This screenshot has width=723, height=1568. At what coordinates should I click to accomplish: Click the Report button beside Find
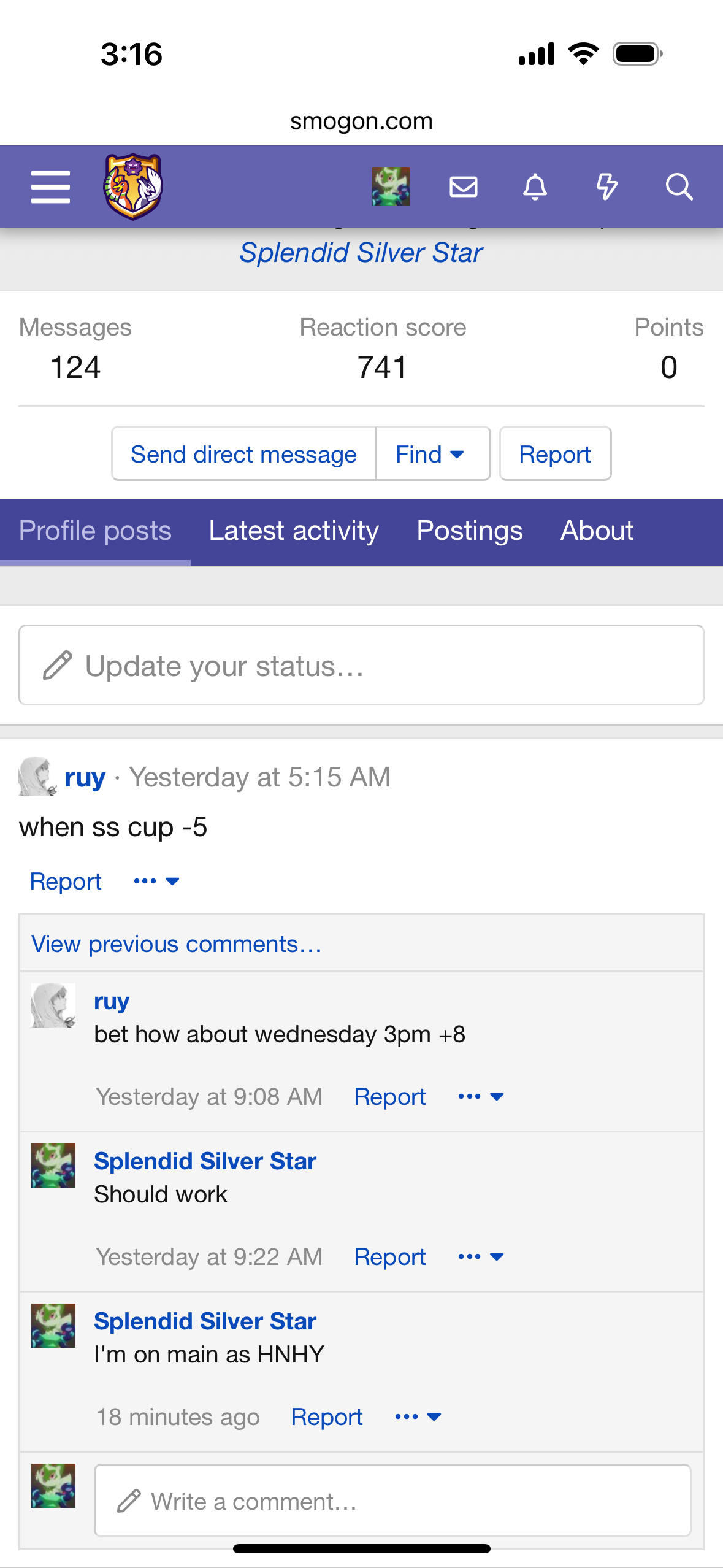click(x=555, y=454)
